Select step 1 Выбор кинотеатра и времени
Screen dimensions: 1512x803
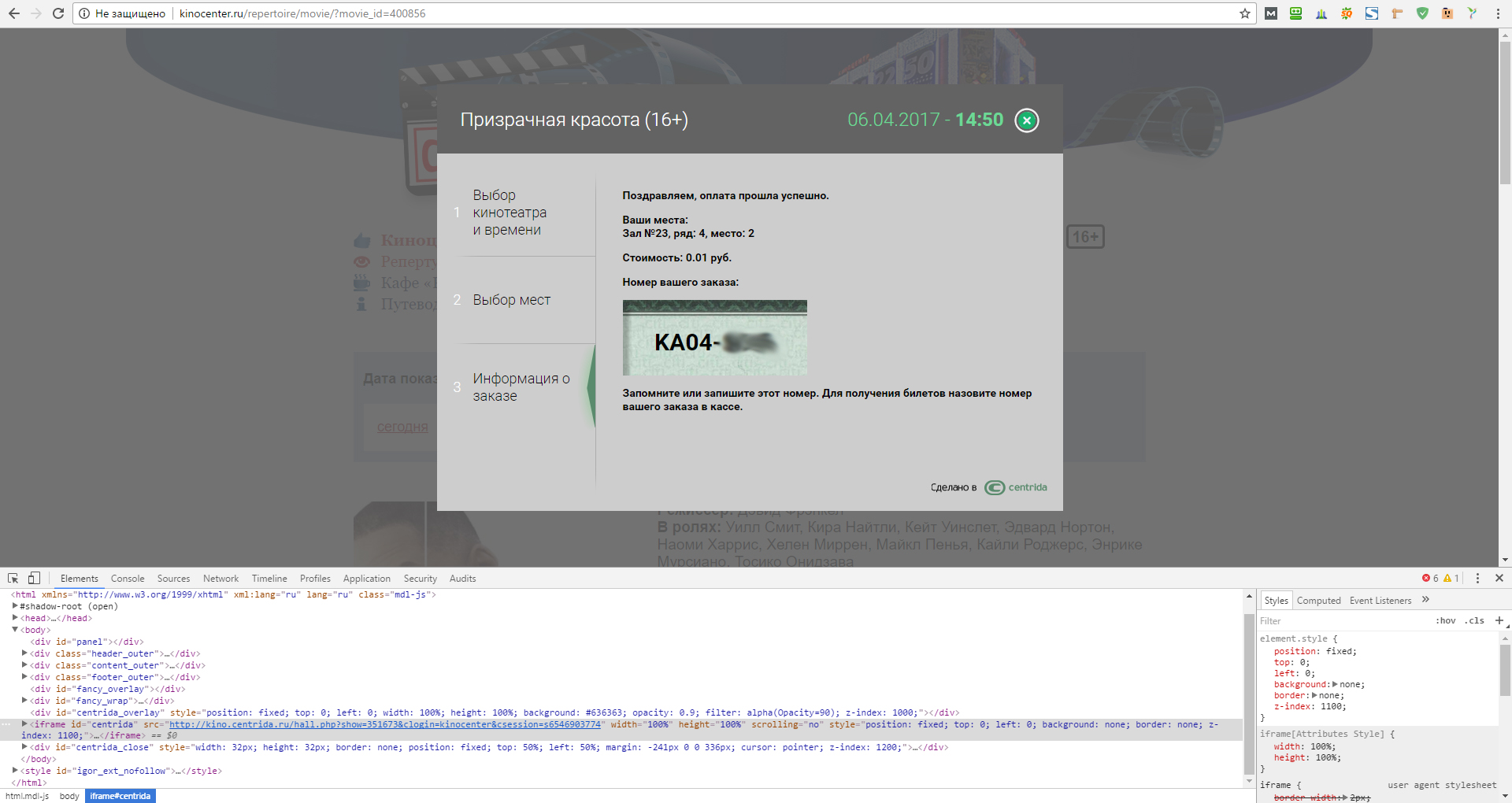pos(510,213)
